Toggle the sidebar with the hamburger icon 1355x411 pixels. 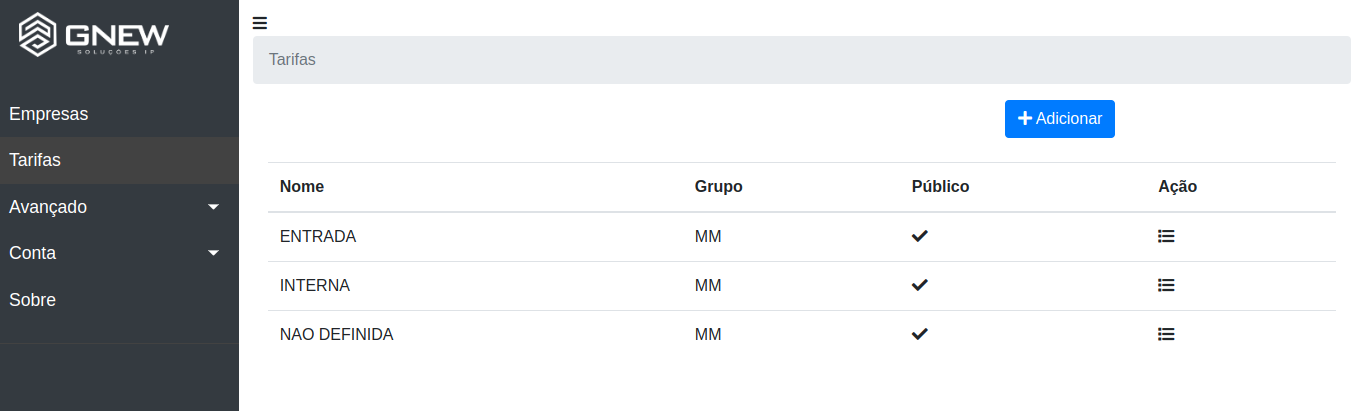click(260, 23)
